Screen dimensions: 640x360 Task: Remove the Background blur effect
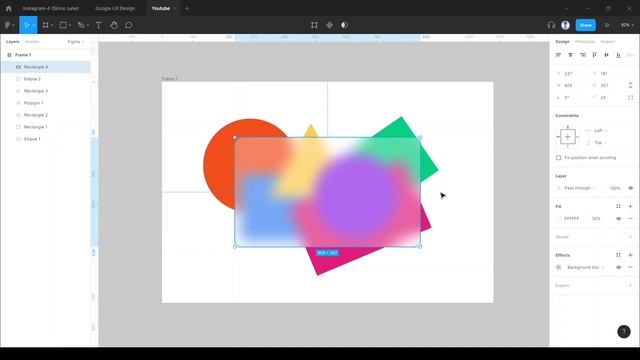(x=630, y=267)
